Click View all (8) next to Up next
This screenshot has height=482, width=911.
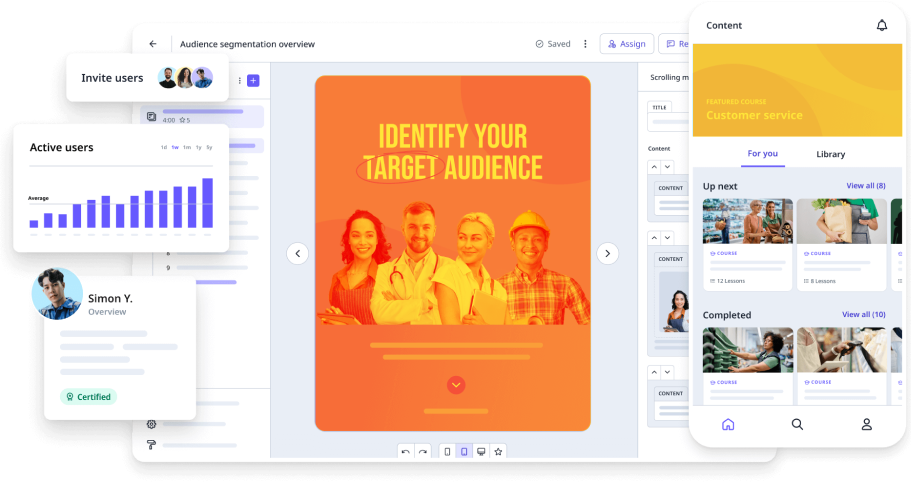(865, 186)
